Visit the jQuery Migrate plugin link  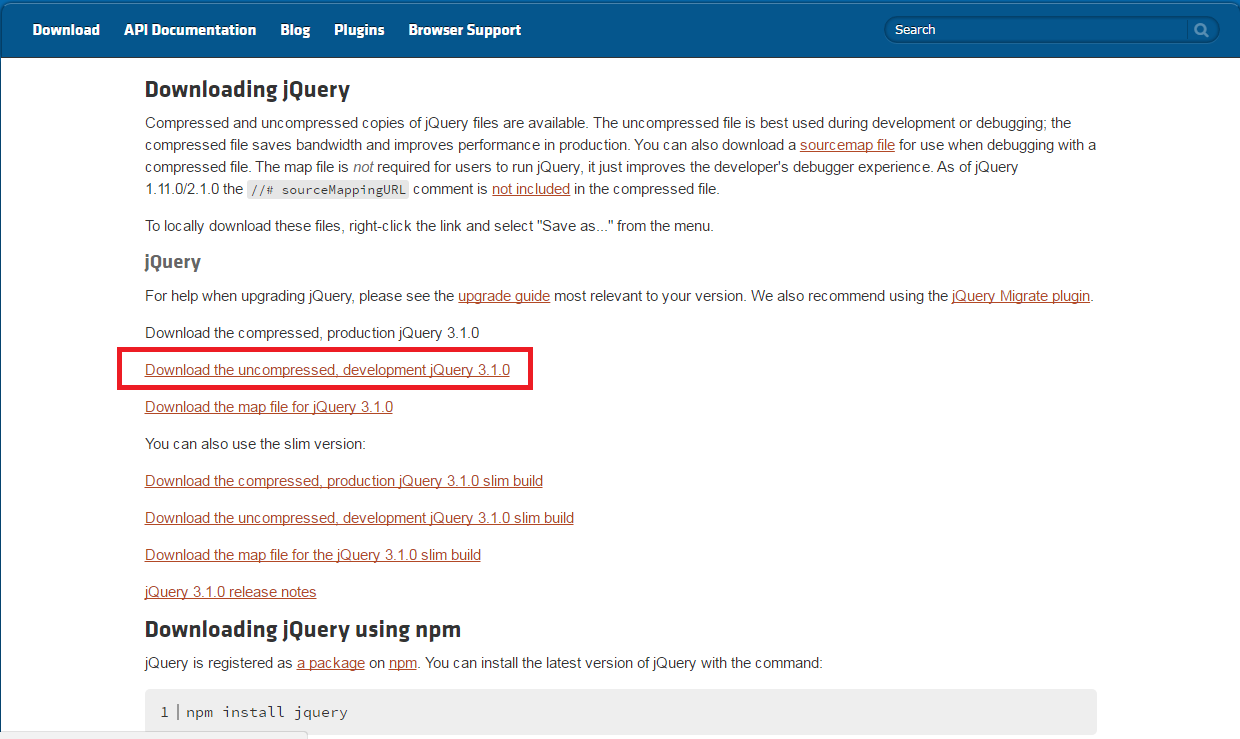click(1021, 296)
